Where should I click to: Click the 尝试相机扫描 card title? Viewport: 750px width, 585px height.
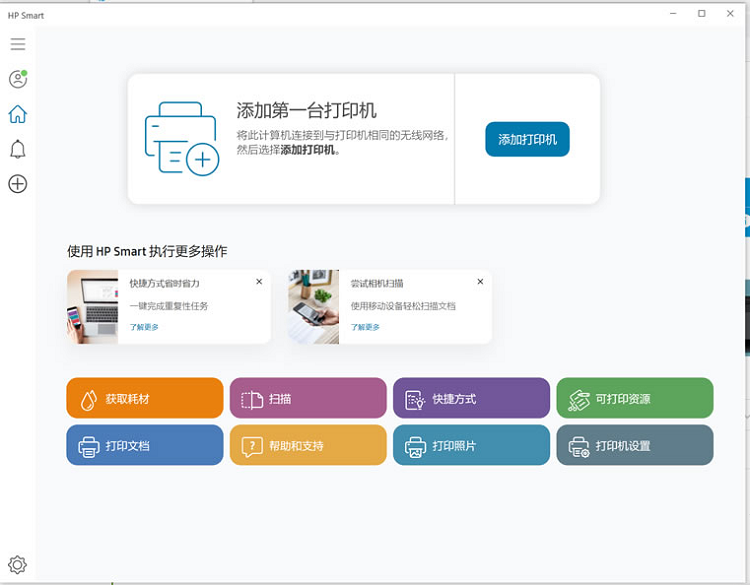(376, 284)
